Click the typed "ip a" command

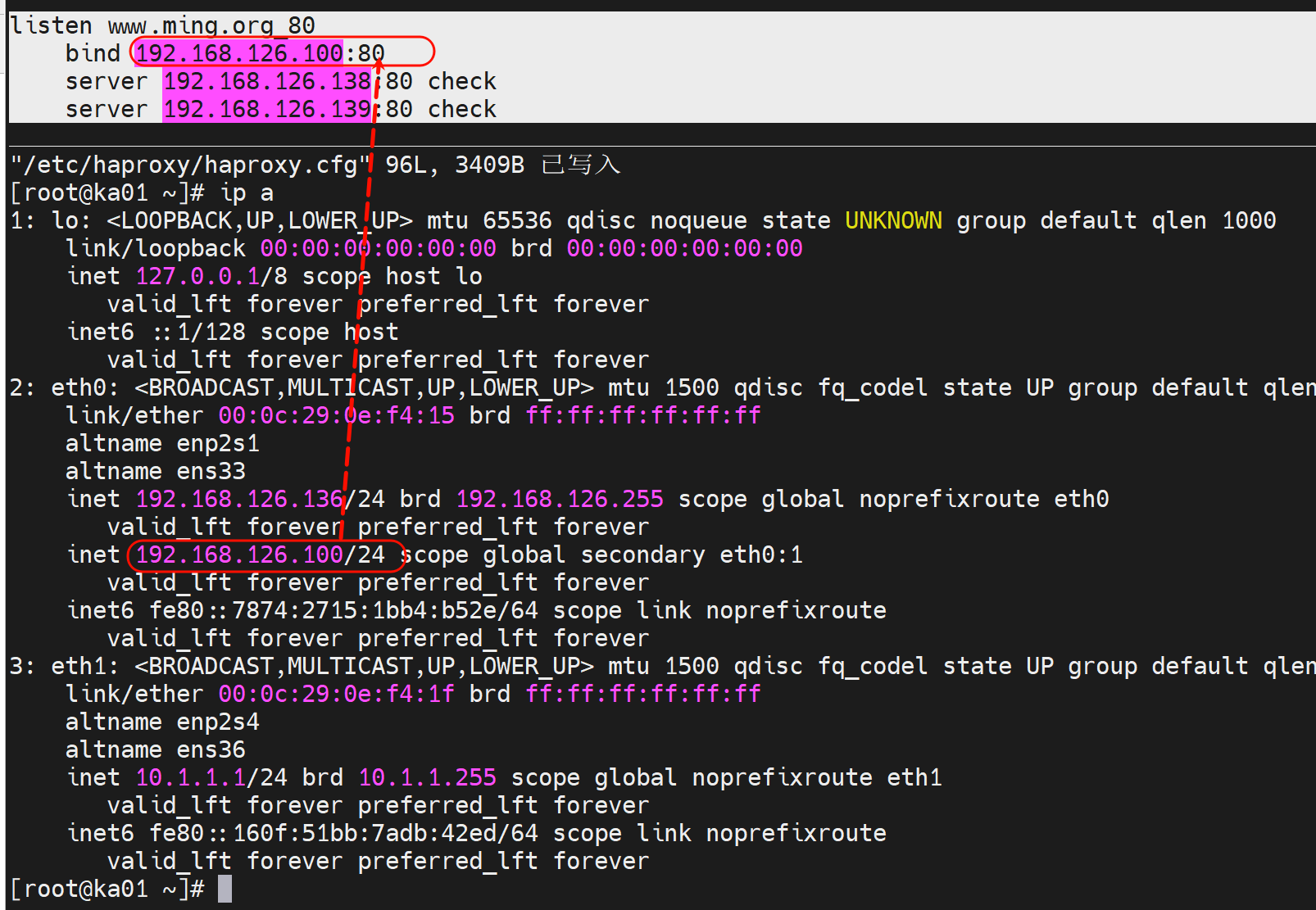click(x=247, y=192)
